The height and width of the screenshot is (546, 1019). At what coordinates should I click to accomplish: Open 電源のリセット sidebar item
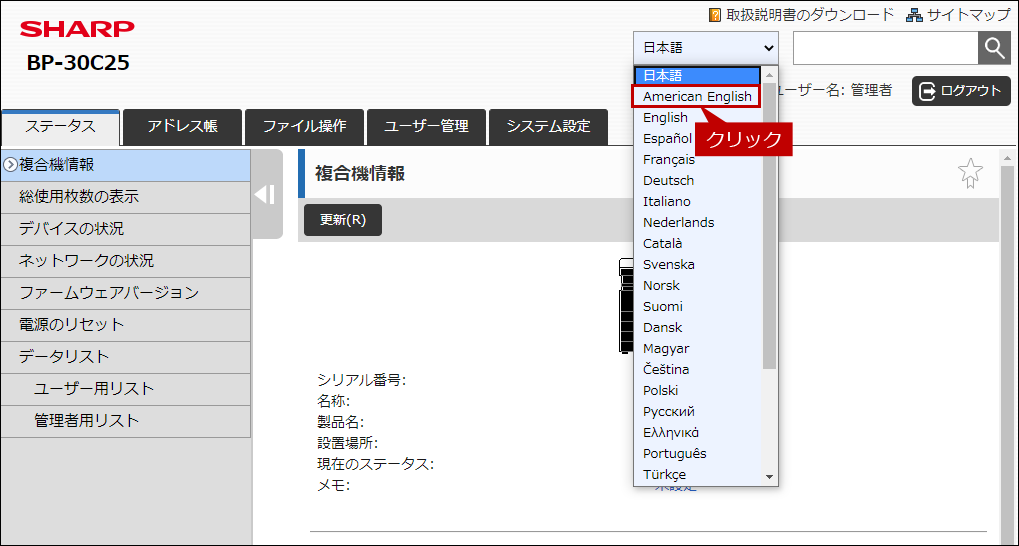(125, 325)
